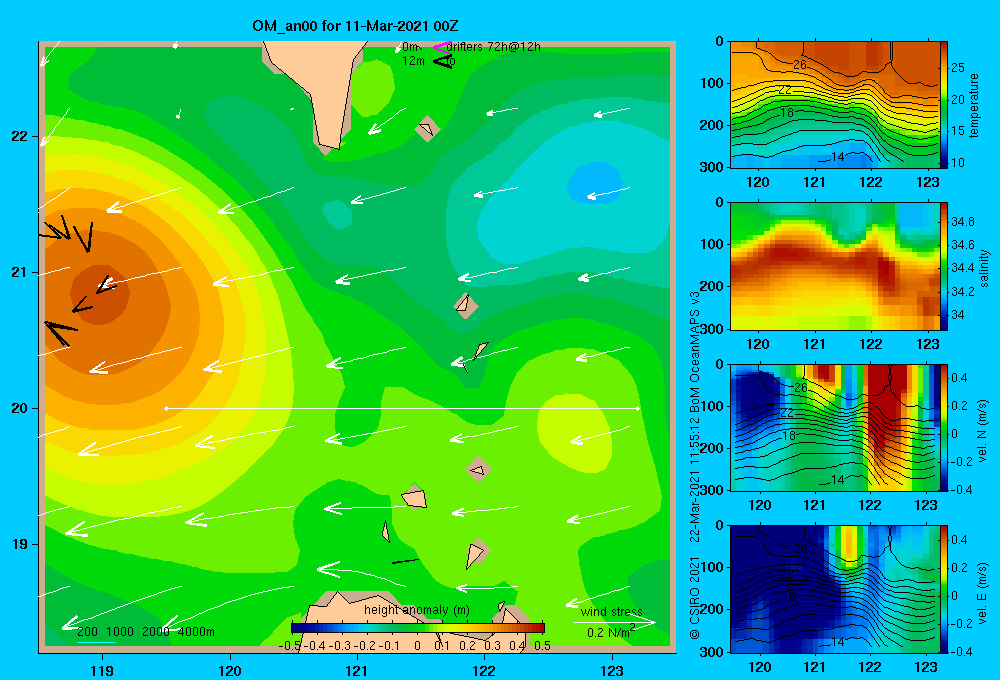Image resolution: width=1000 pixels, height=680 pixels.
Task: Click the '119' longitude label on main map
Action: 103,670
